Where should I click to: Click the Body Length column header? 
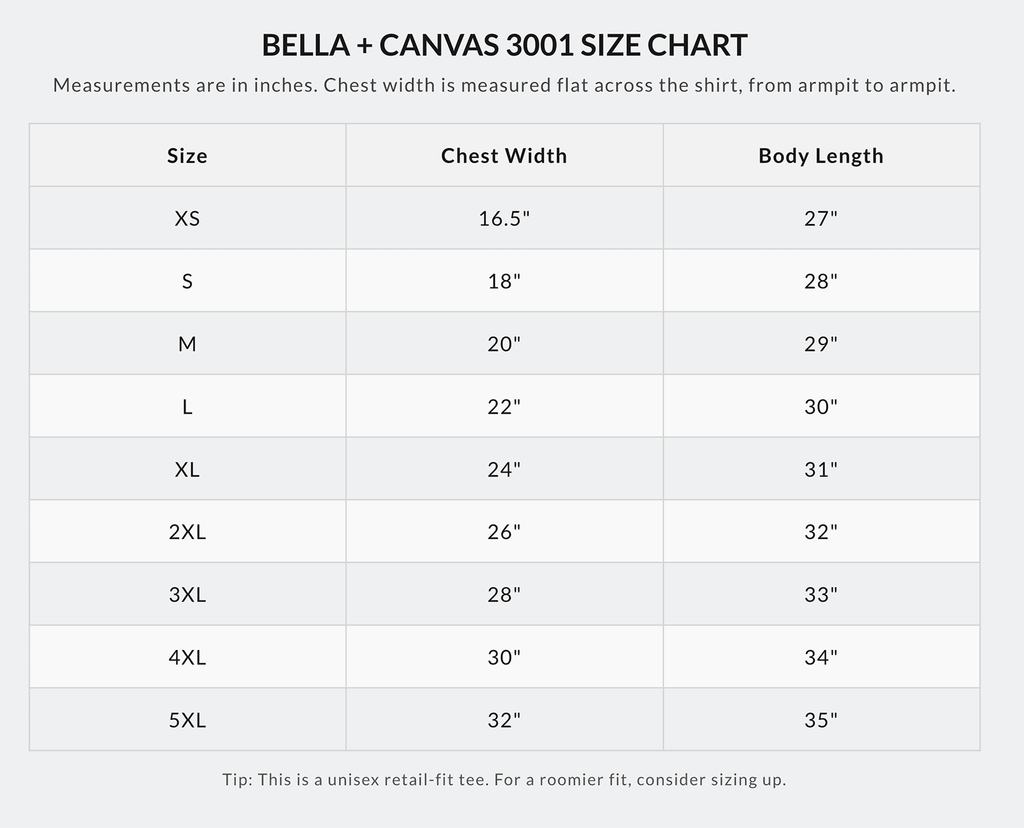pyautogui.click(x=822, y=155)
